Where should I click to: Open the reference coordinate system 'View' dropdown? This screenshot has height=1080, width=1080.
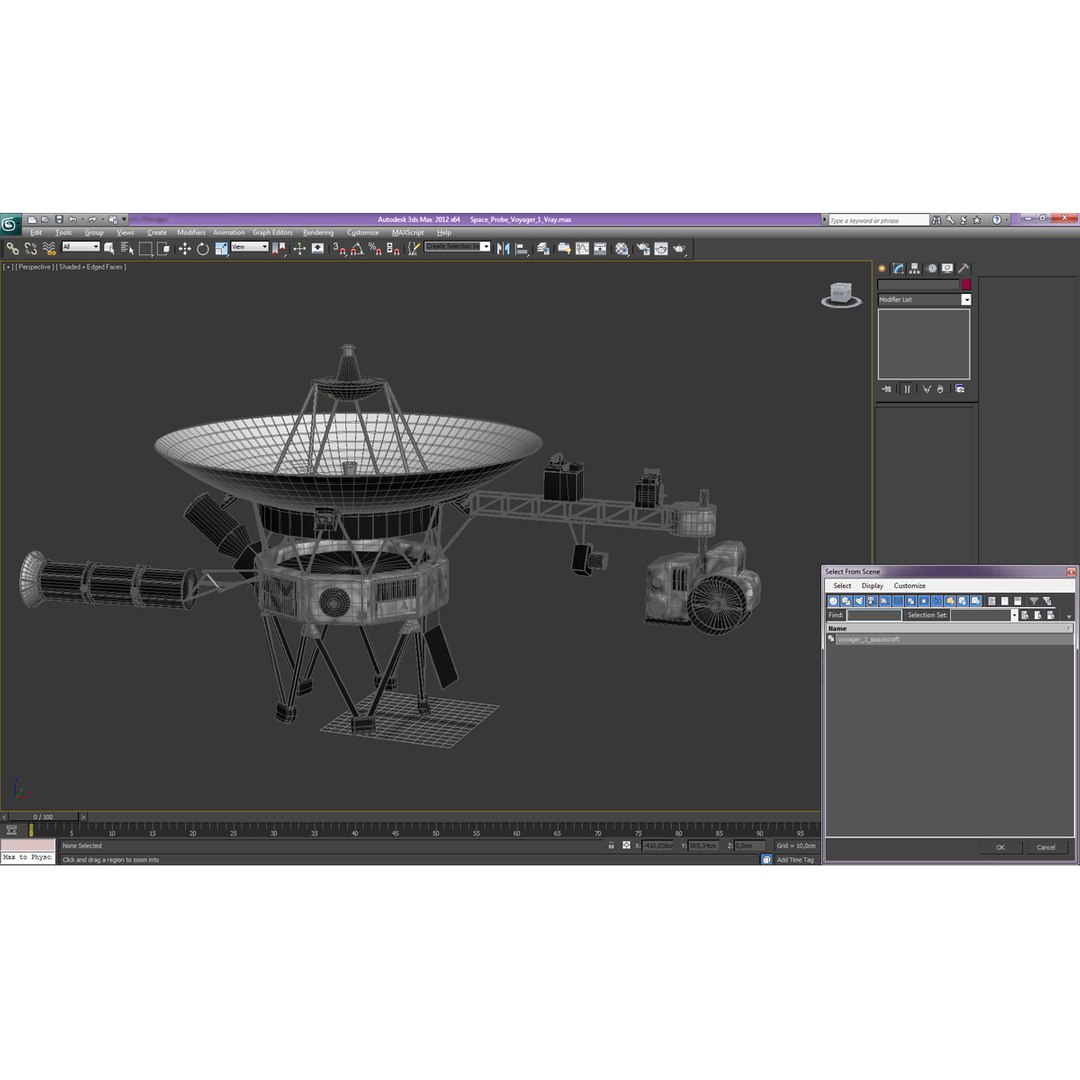[249, 247]
